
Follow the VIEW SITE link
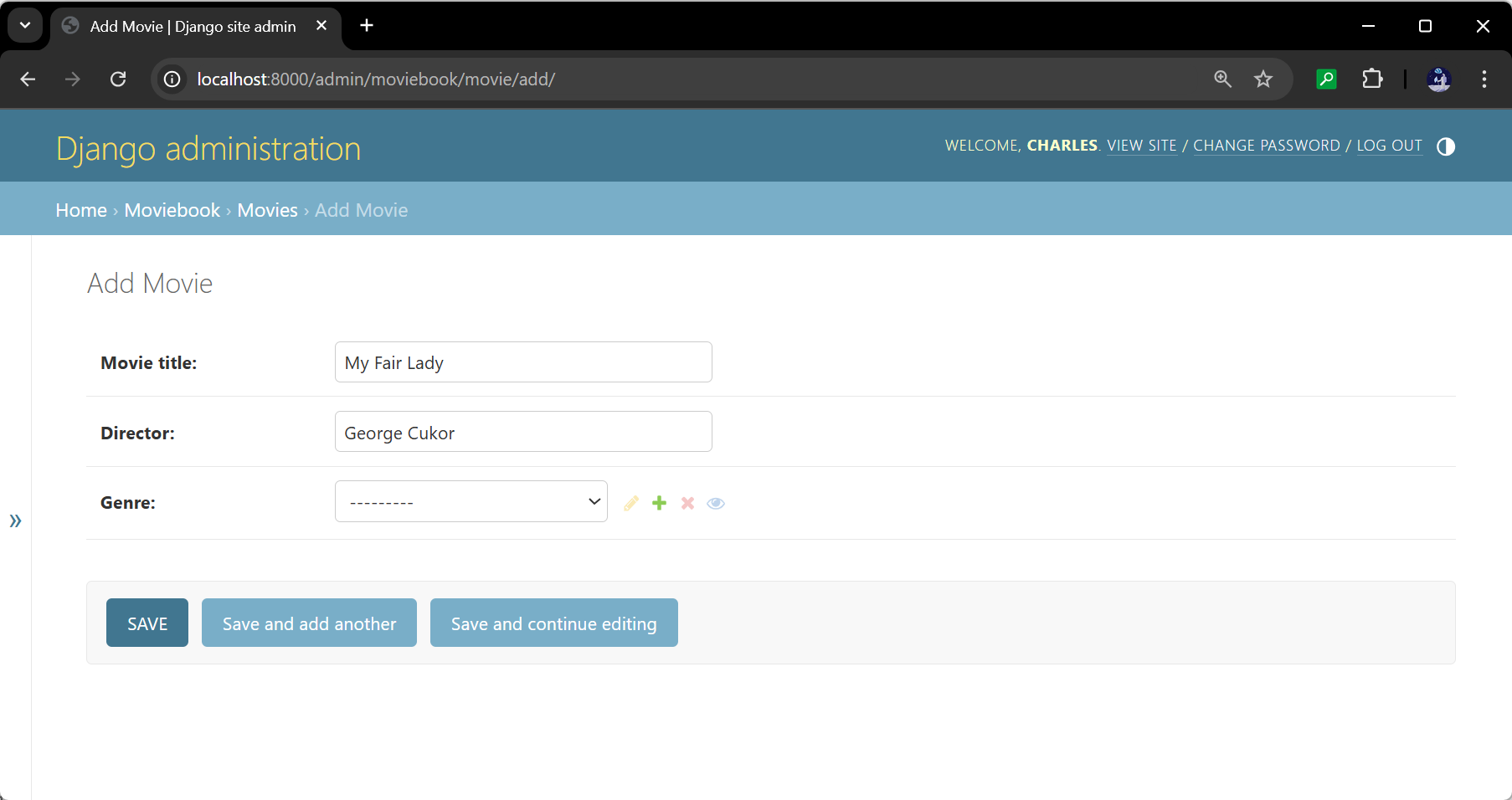tap(1142, 146)
